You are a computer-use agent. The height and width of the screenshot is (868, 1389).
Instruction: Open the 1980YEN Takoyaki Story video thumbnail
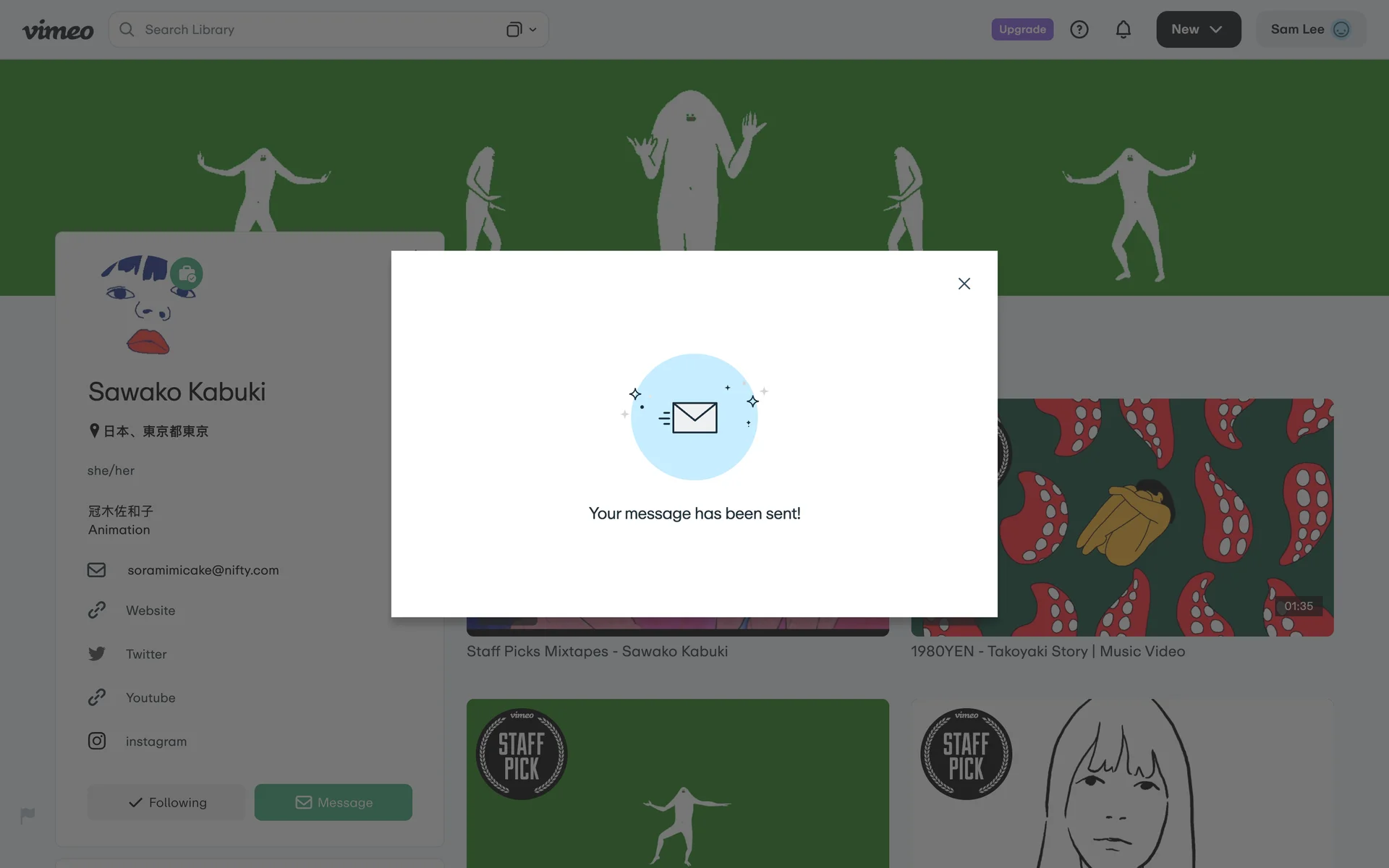pyautogui.click(x=1165, y=517)
